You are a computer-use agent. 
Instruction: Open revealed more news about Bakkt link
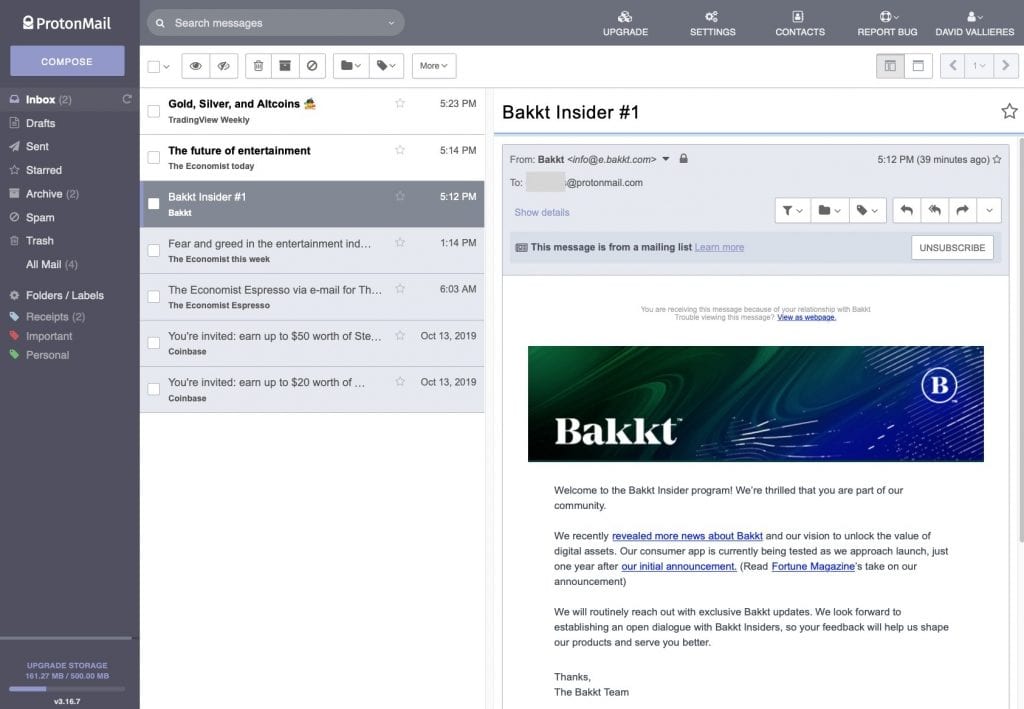(x=687, y=535)
